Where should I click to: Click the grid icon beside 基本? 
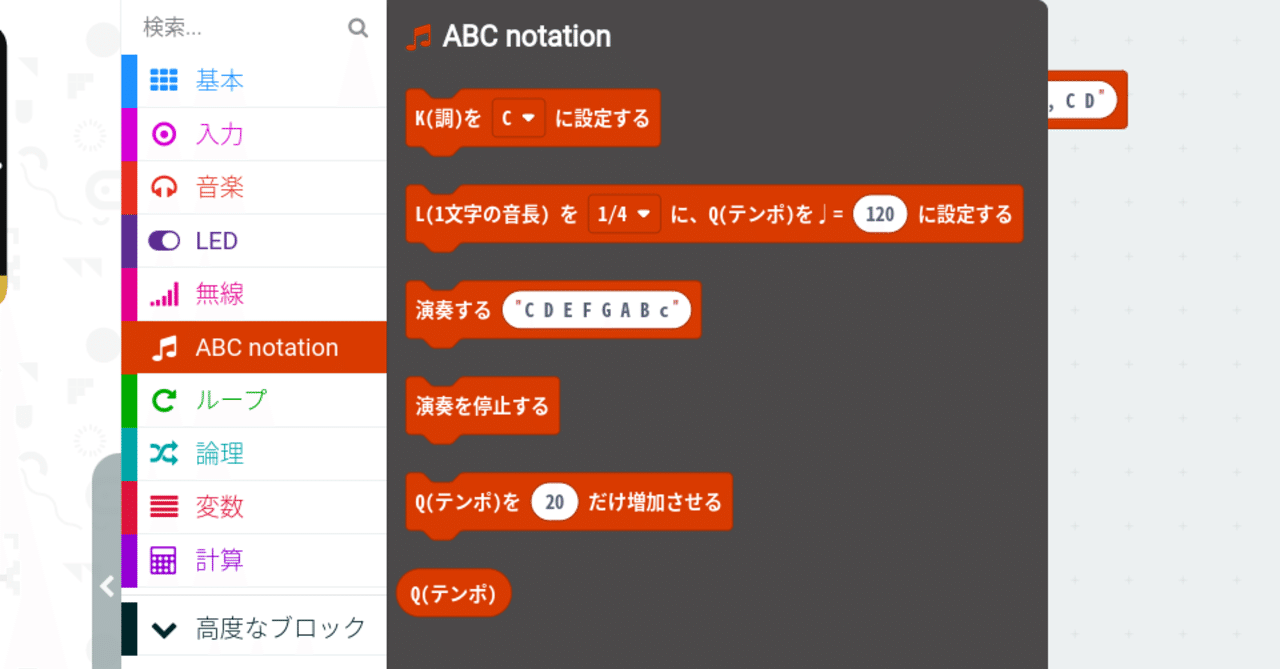tap(164, 80)
